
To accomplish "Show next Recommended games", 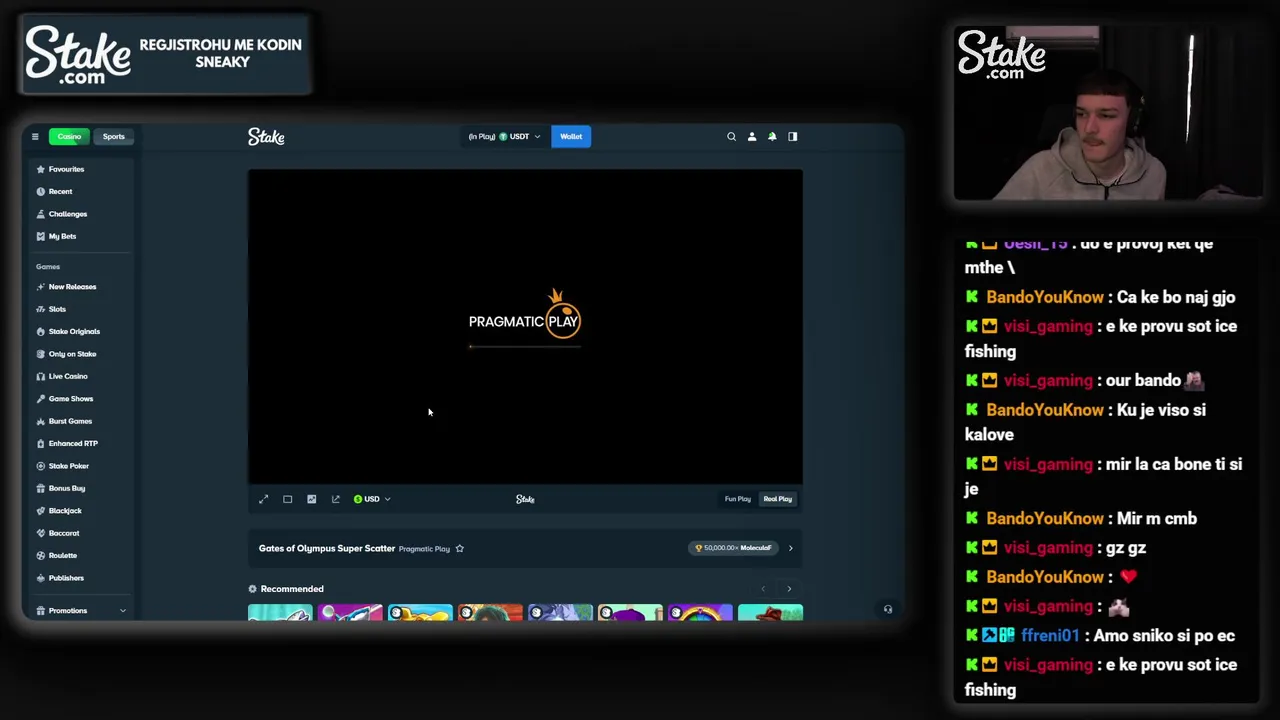I will pos(789,589).
